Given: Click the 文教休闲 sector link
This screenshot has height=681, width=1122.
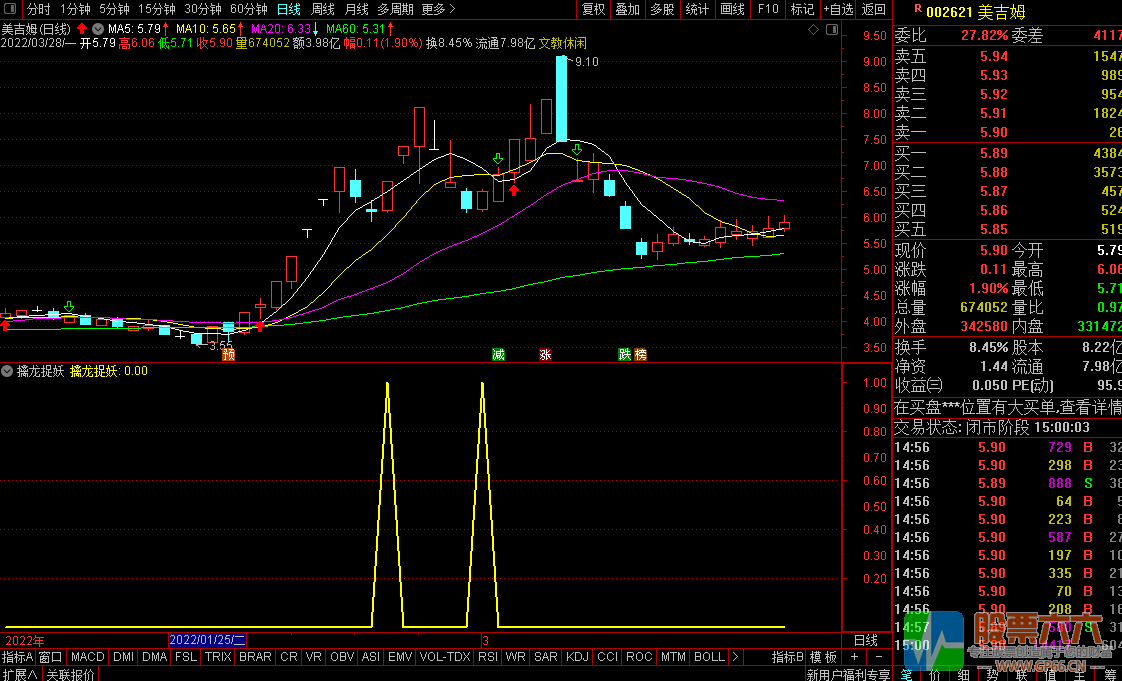Looking at the screenshot, I should (x=562, y=43).
